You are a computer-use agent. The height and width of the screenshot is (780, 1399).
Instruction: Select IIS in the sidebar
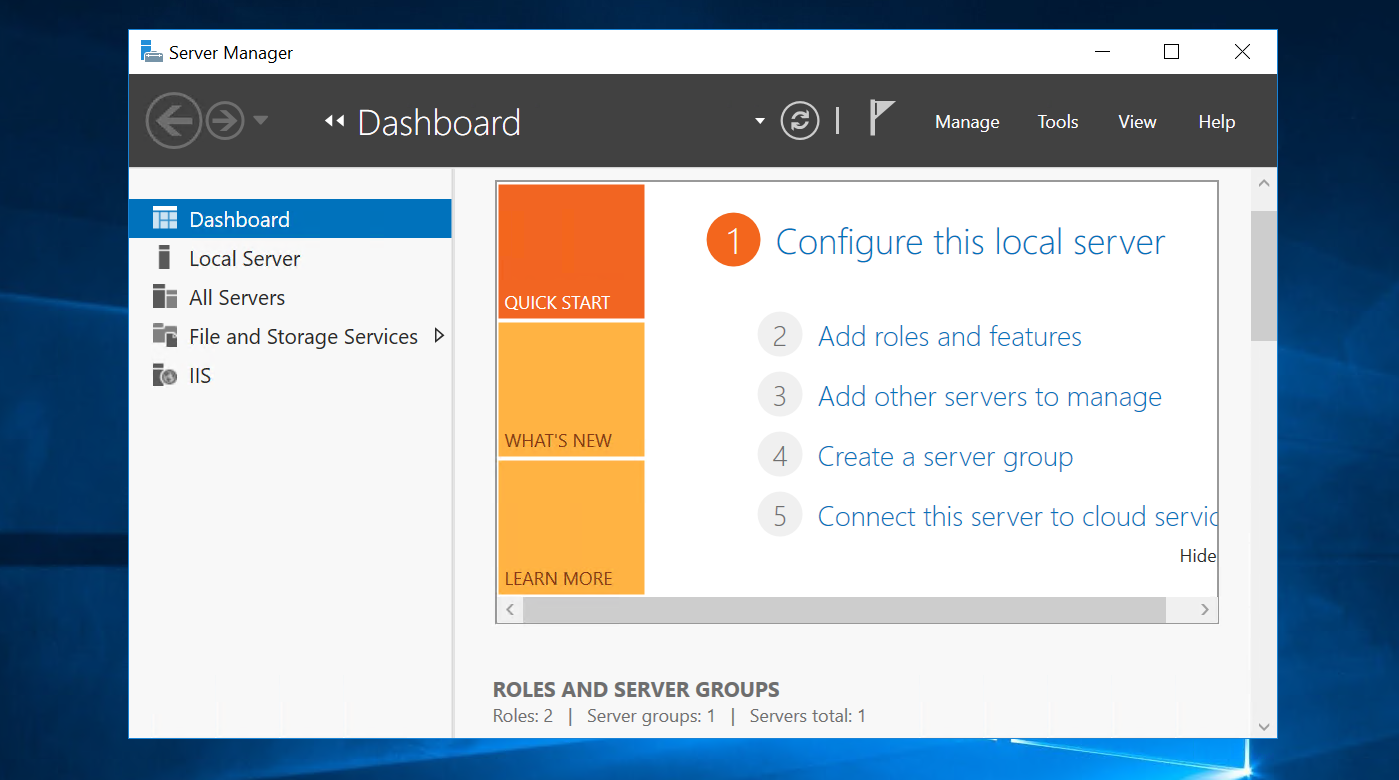coord(290,375)
